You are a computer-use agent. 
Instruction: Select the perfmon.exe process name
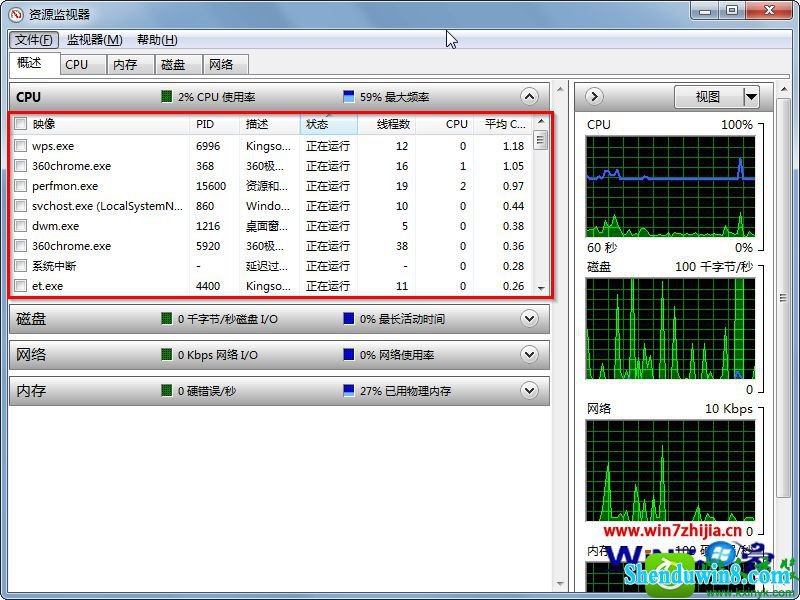pos(65,186)
